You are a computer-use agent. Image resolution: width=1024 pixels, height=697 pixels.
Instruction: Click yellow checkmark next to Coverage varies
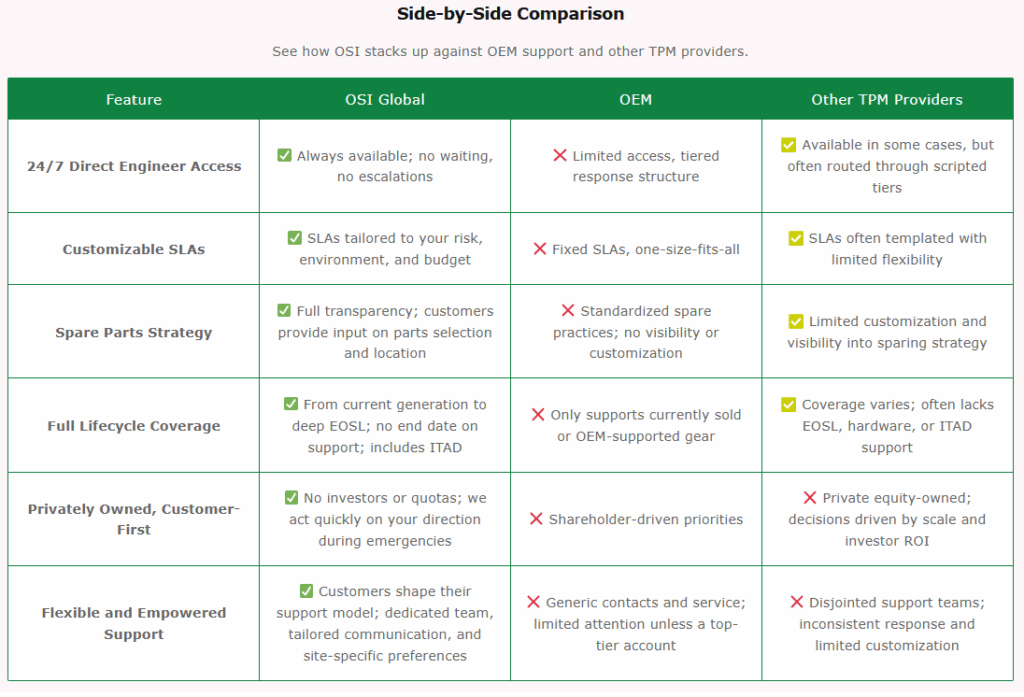tap(789, 405)
